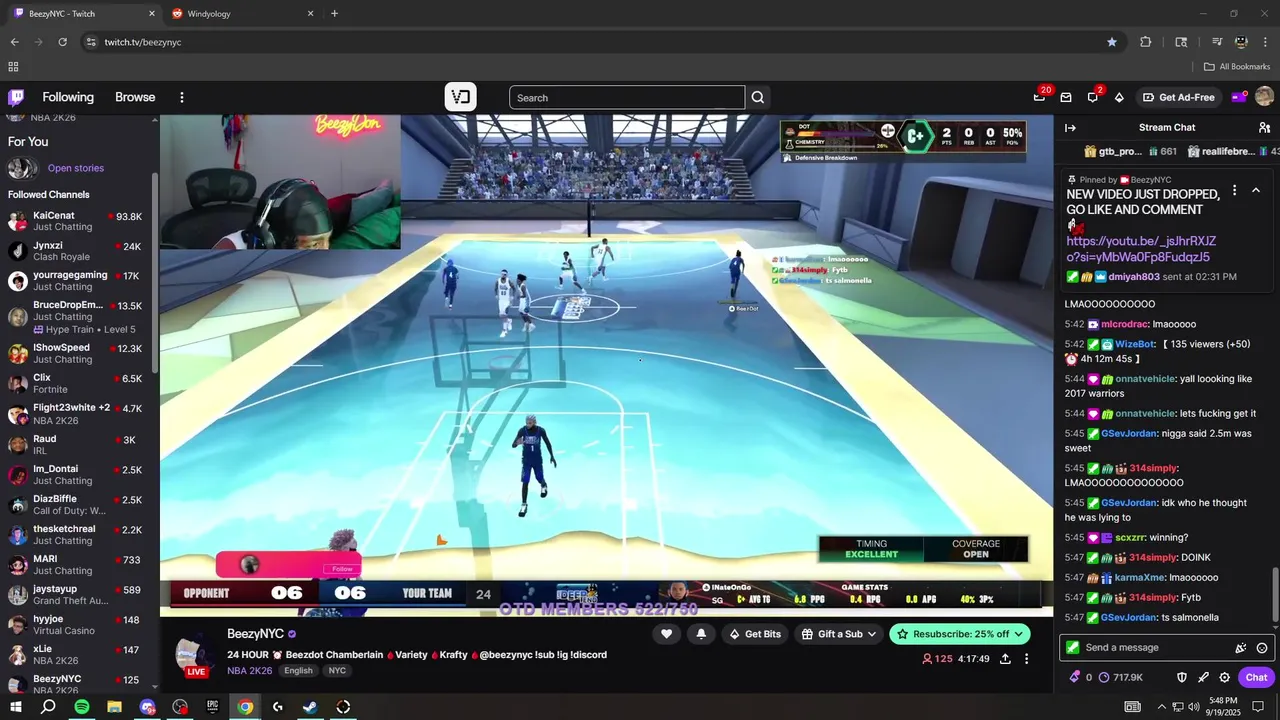
Task: Click the Twitch search field
Action: [627, 97]
